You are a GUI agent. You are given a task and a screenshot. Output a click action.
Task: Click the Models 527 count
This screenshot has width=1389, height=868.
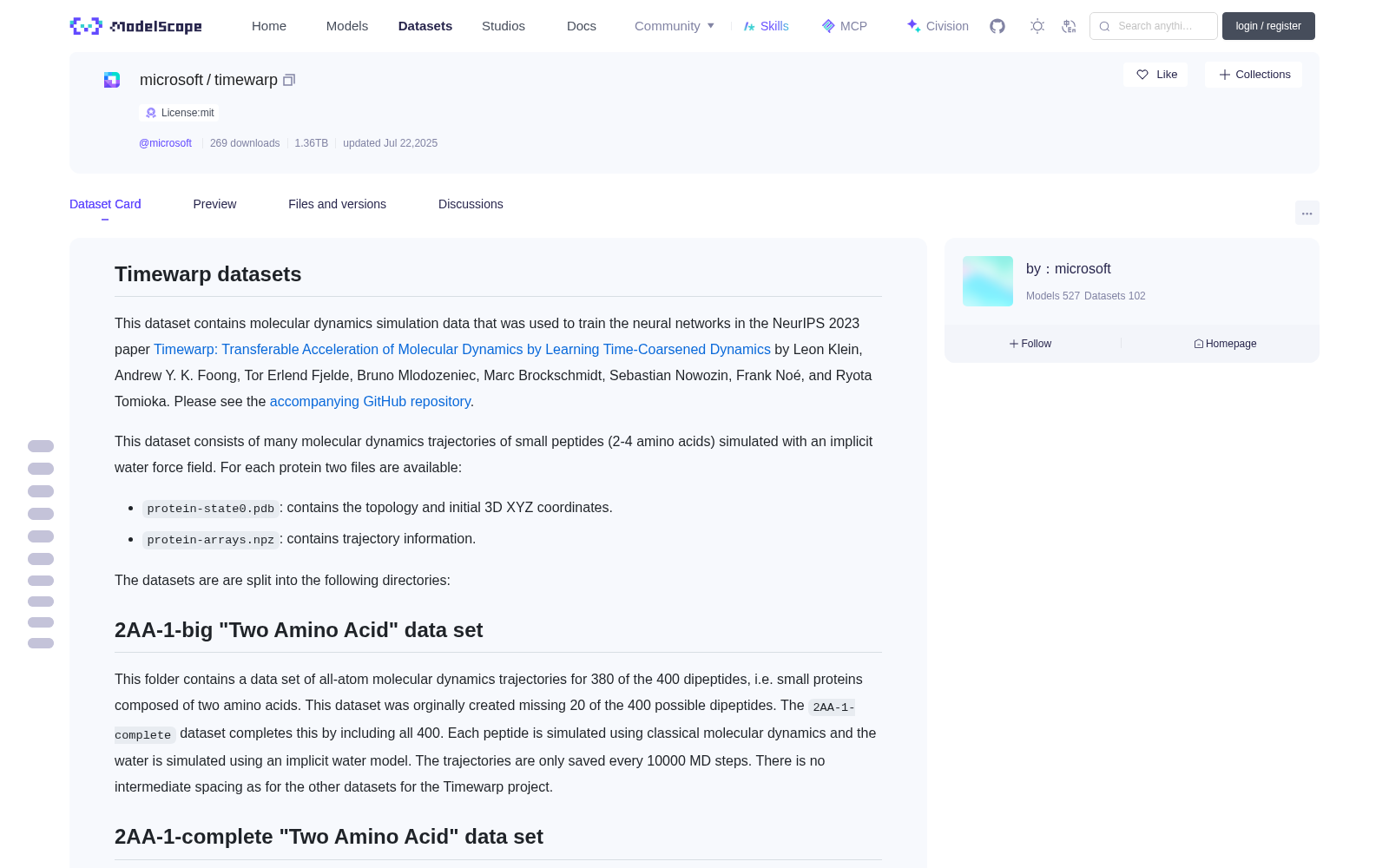click(1053, 296)
